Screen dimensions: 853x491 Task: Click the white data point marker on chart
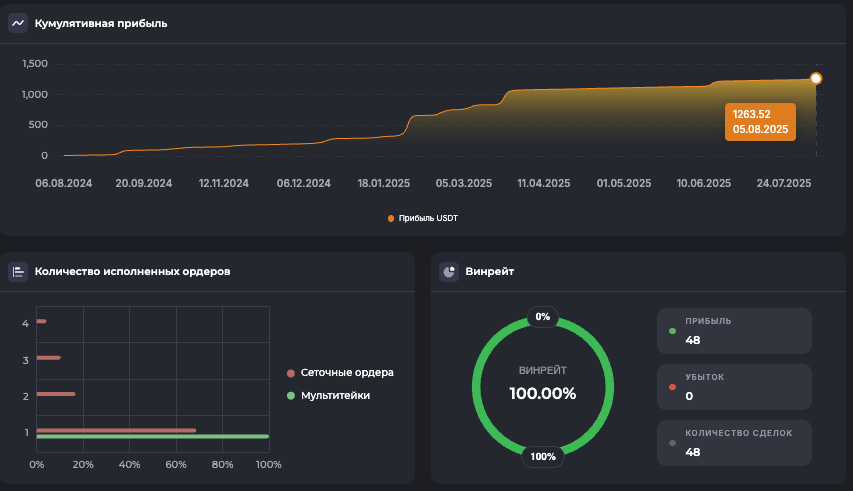tap(816, 79)
